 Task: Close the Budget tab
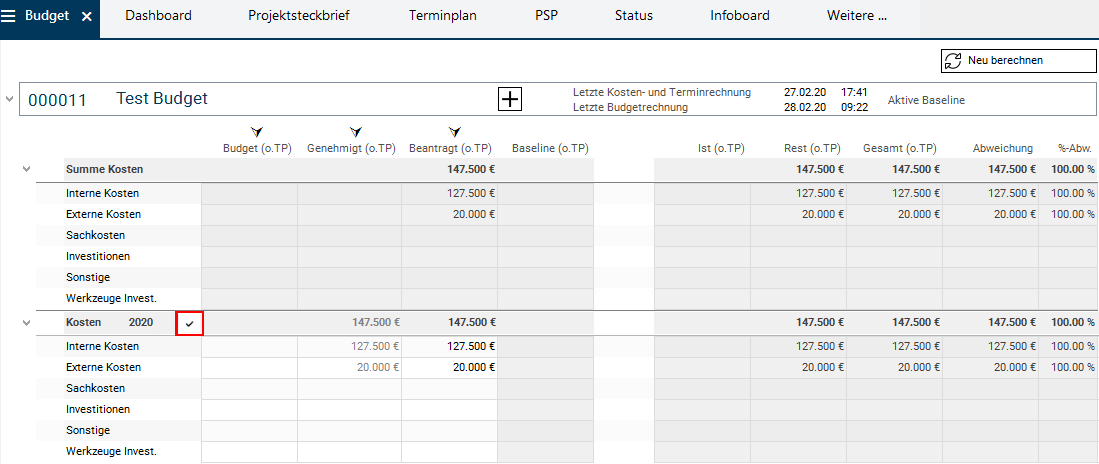(x=86, y=17)
